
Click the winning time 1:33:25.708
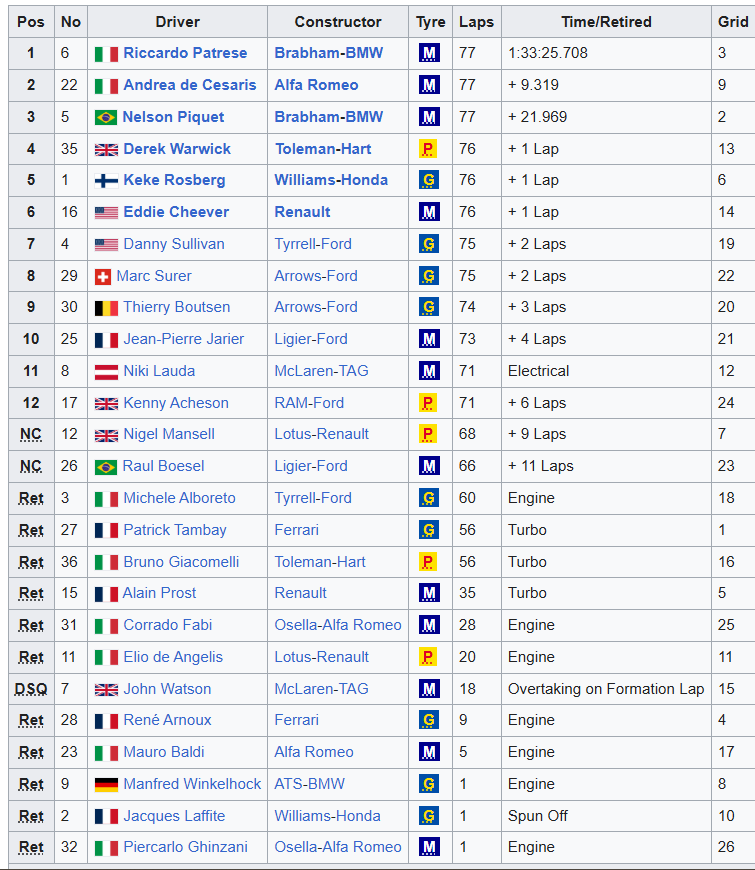pos(548,53)
